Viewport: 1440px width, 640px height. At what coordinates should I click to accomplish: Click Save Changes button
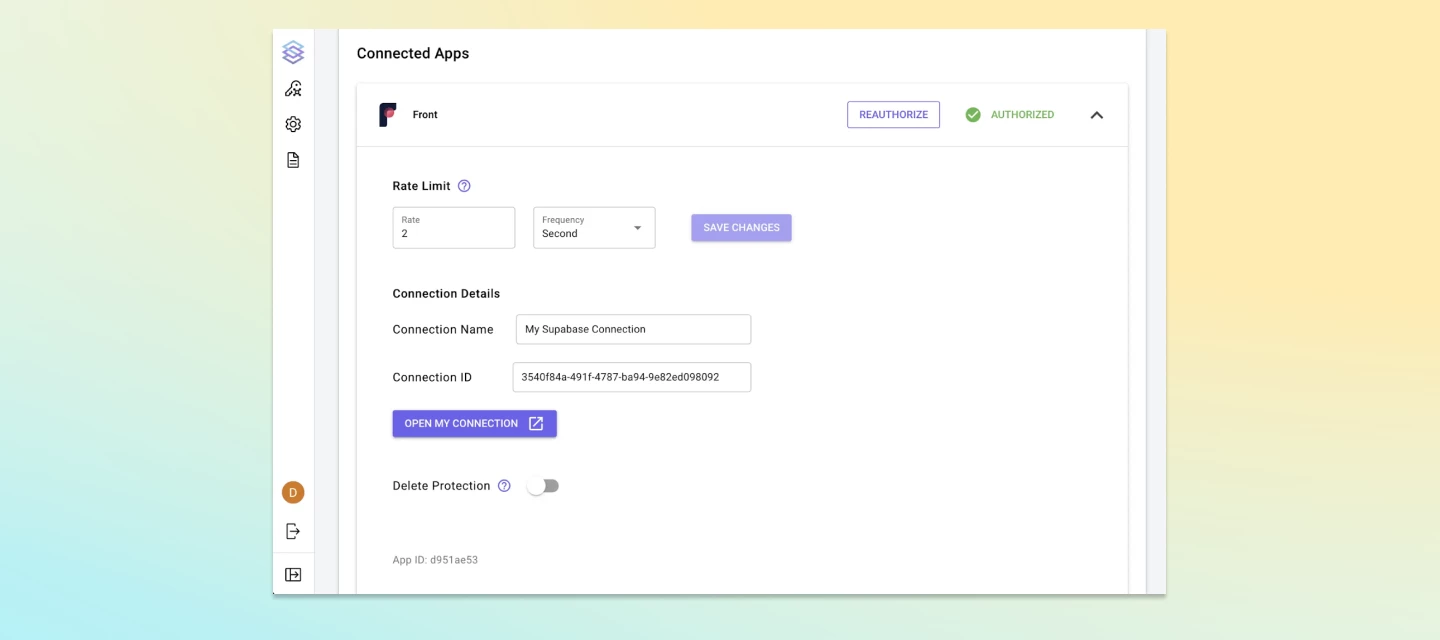click(x=741, y=228)
